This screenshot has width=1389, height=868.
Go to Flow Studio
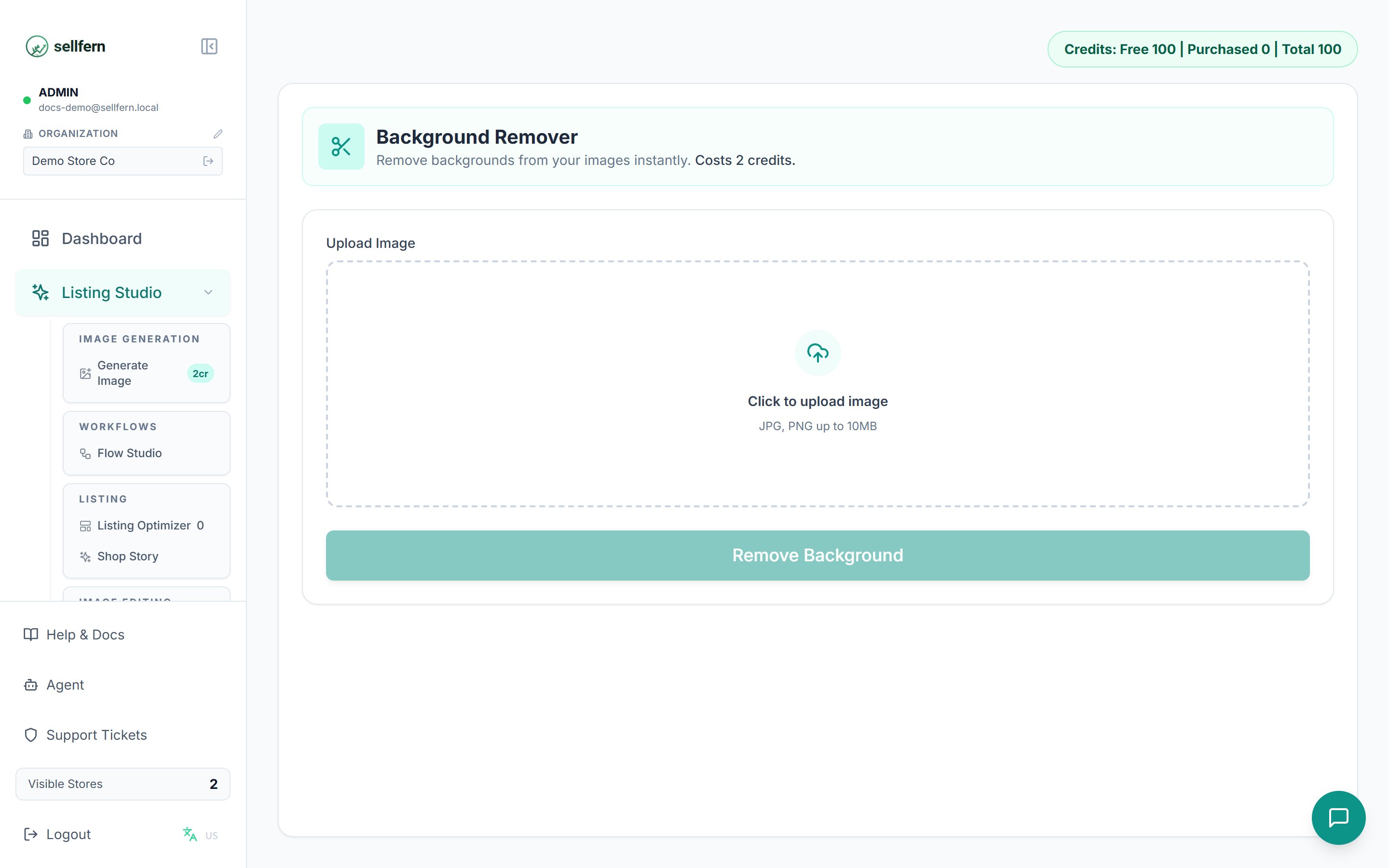pos(146,453)
